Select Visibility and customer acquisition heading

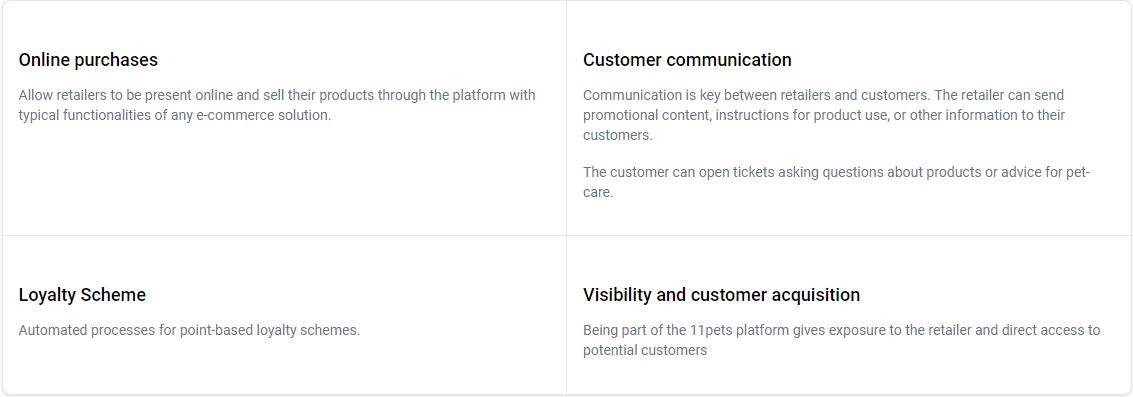[x=721, y=295]
